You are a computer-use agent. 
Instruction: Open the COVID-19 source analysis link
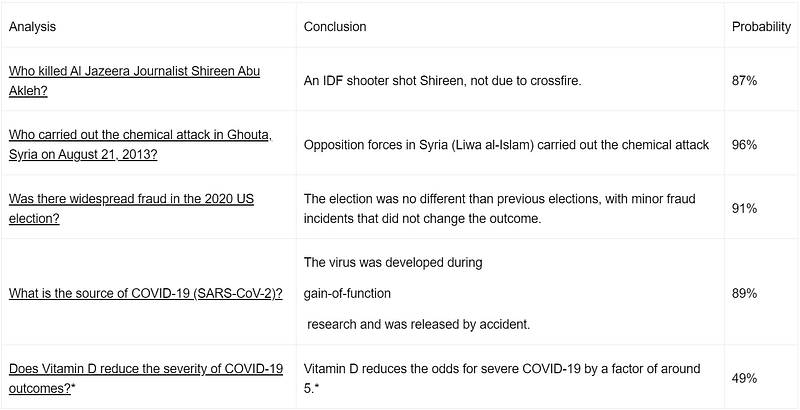145,293
